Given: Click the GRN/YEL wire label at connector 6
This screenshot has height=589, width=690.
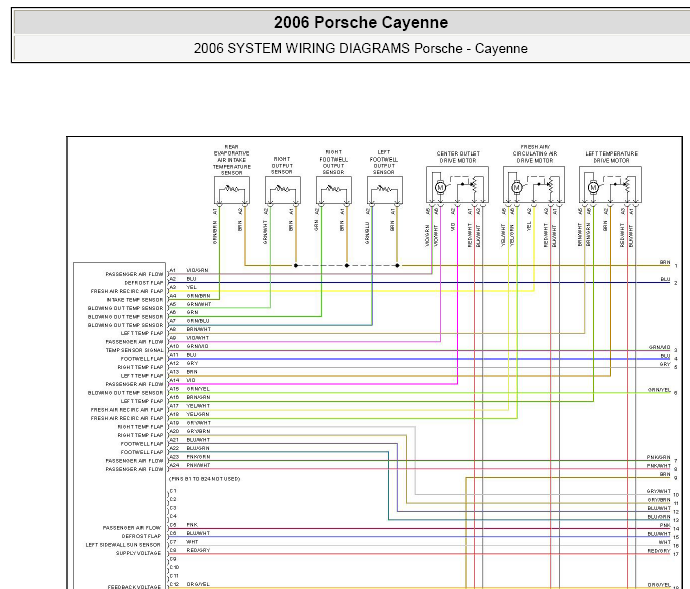Looking at the screenshot, I should pos(659,390).
